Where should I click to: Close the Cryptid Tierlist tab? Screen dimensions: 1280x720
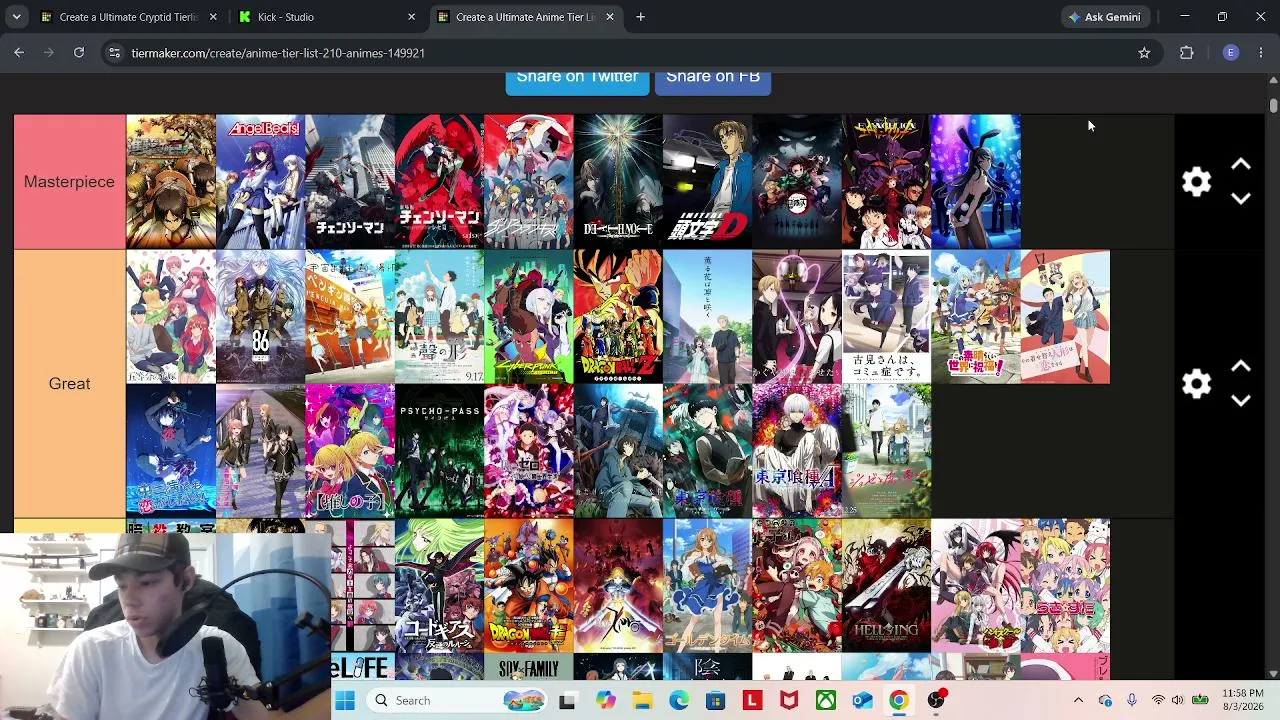pos(213,17)
